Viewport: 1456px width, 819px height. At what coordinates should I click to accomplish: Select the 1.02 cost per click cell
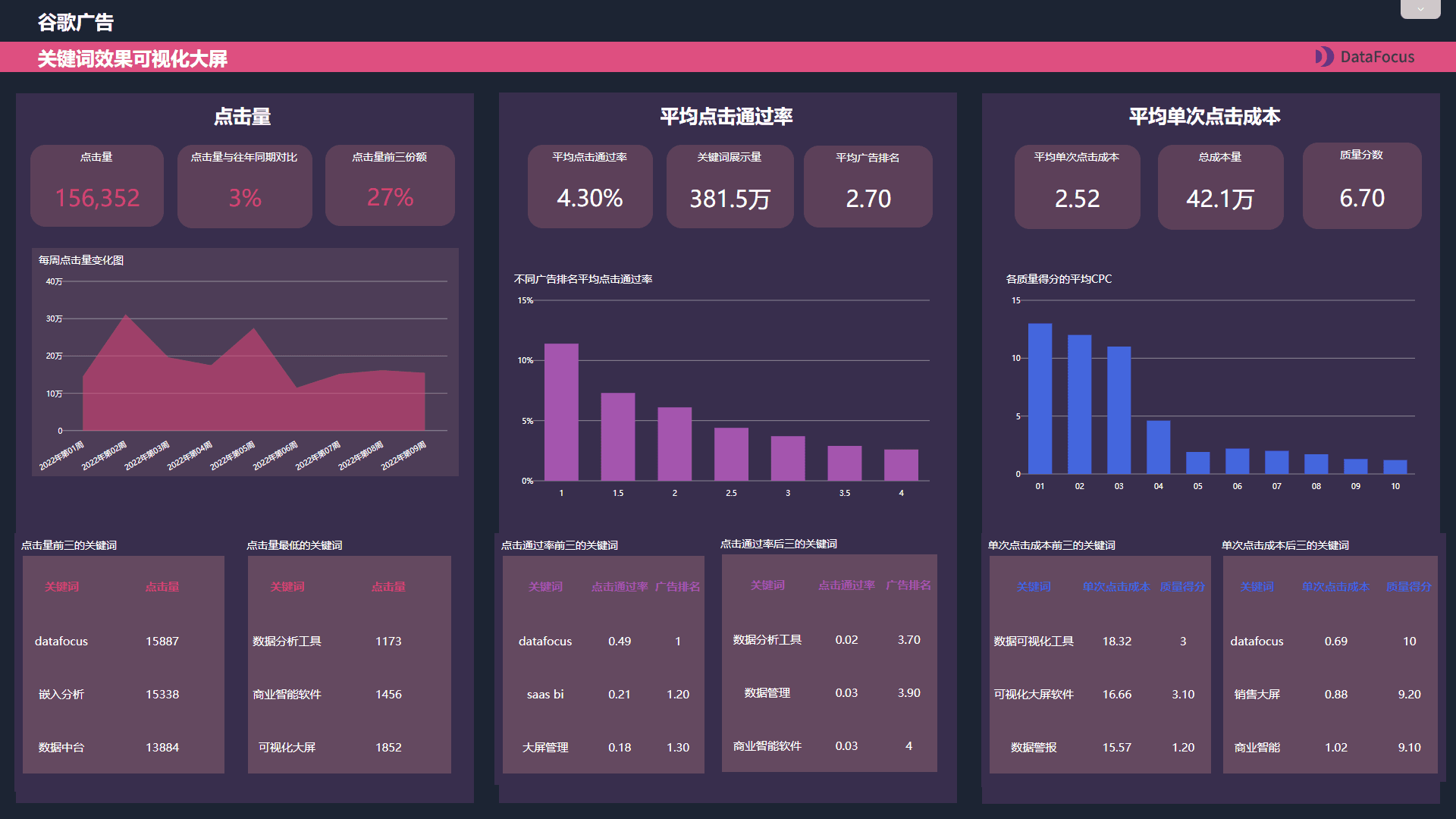tap(1335, 748)
